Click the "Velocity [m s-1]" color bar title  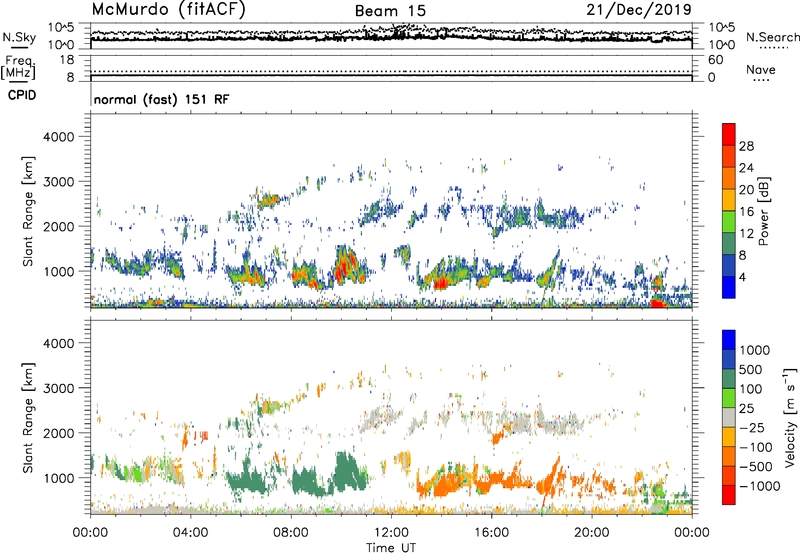pos(790,417)
